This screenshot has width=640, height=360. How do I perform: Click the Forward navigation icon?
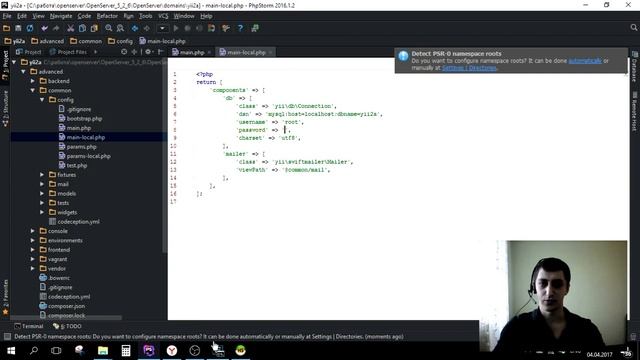(x=147, y=28)
